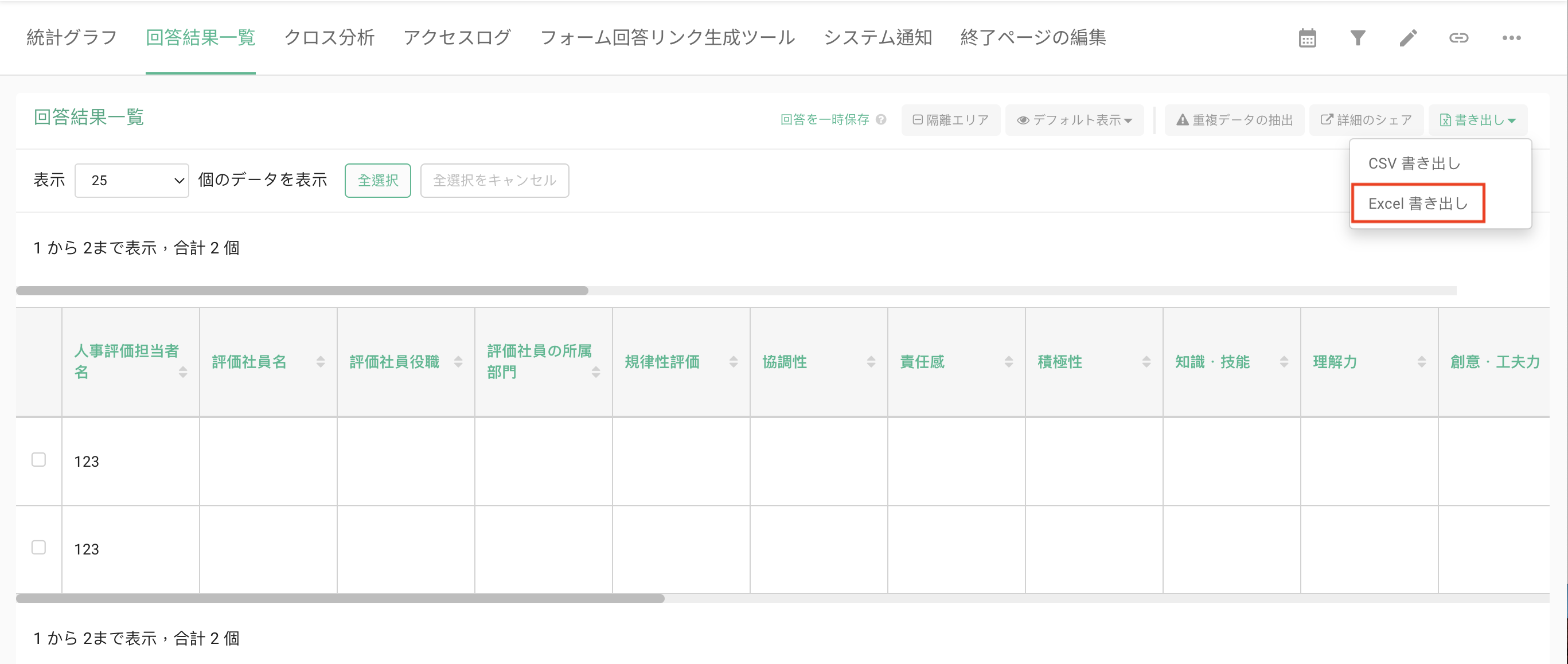Check the first row's checkbox
The height and width of the screenshot is (664, 1568).
tap(39, 459)
